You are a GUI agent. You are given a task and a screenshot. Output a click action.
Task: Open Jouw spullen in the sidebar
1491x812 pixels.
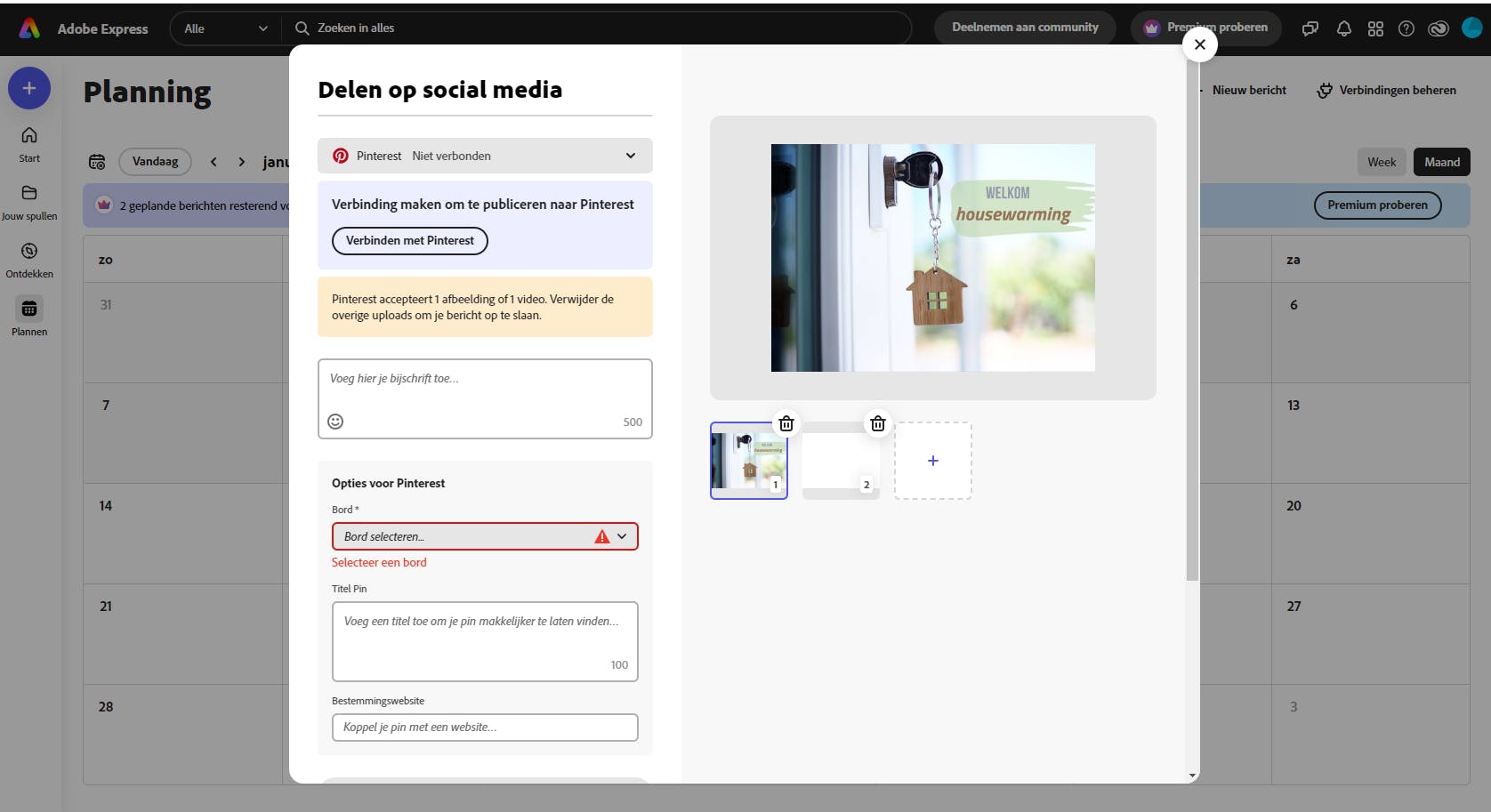[x=29, y=202]
